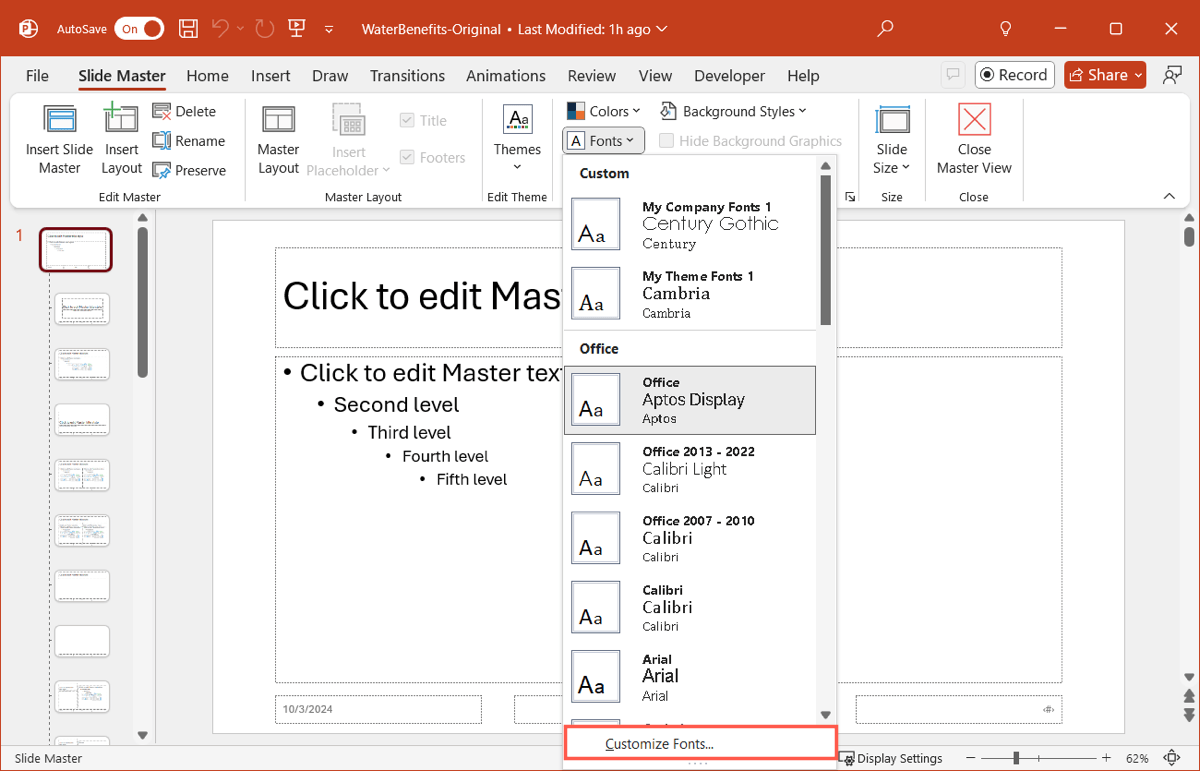Viewport: 1200px width, 771px height.
Task: Open the File tab
Action: (x=37, y=75)
